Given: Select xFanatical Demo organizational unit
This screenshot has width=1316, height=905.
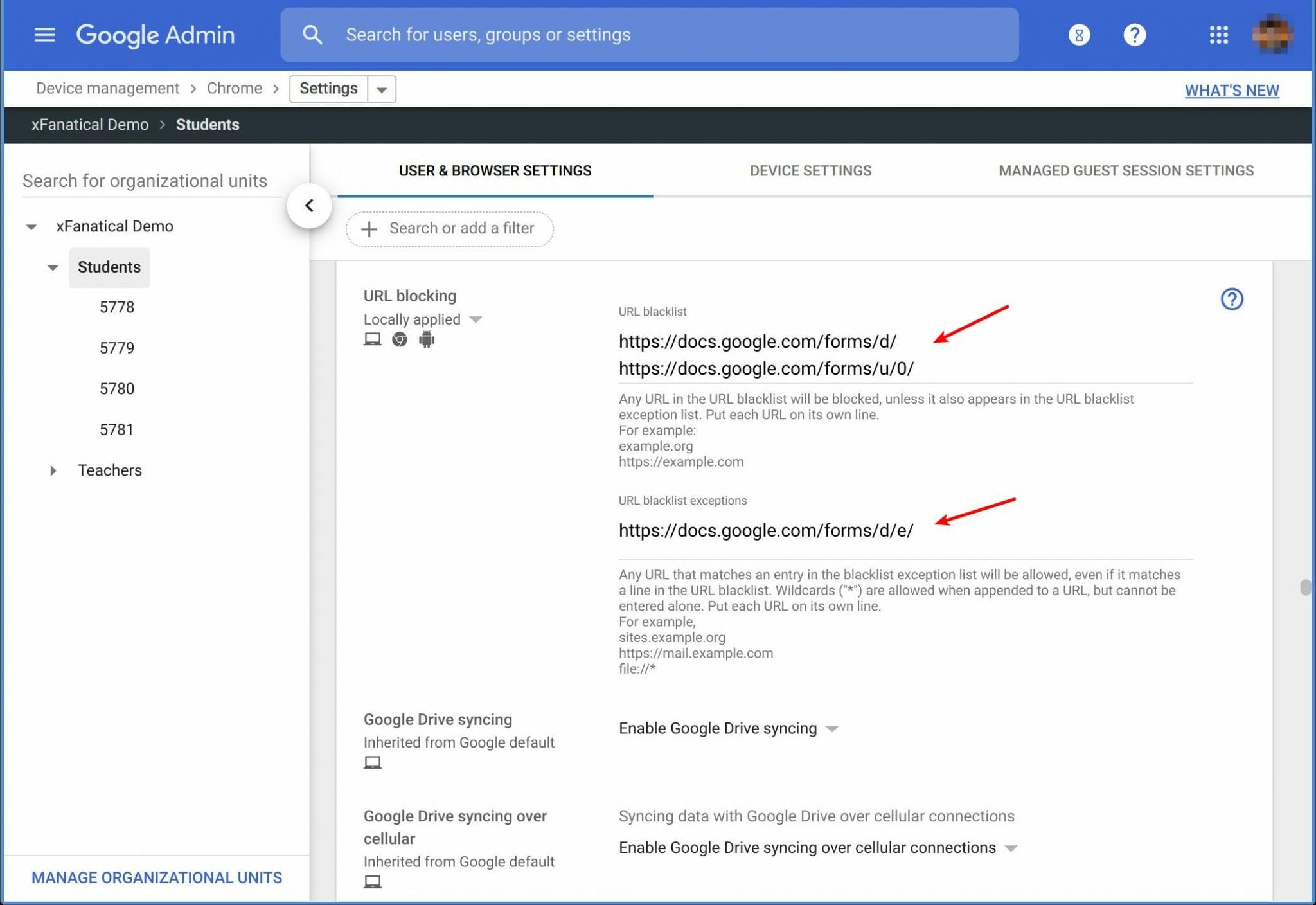Looking at the screenshot, I should click(114, 226).
